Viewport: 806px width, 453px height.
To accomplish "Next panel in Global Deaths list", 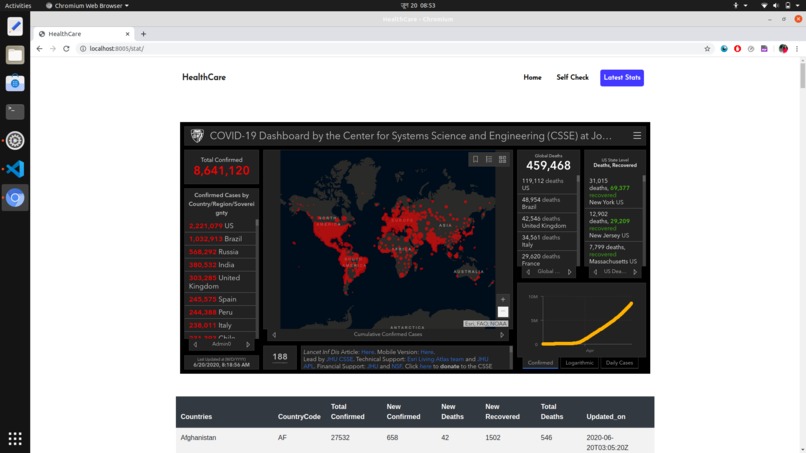I will pos(570,272).
